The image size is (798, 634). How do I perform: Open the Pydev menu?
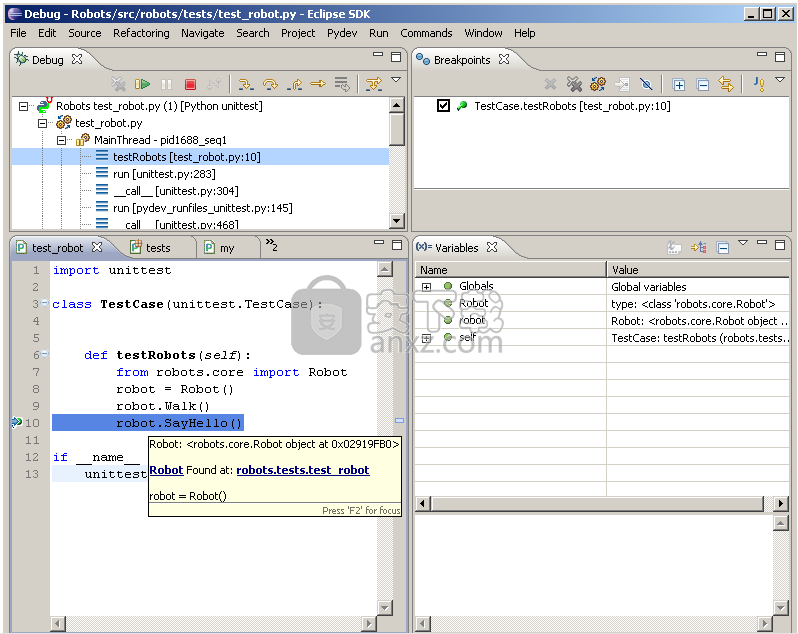click(x=342, y=33)
